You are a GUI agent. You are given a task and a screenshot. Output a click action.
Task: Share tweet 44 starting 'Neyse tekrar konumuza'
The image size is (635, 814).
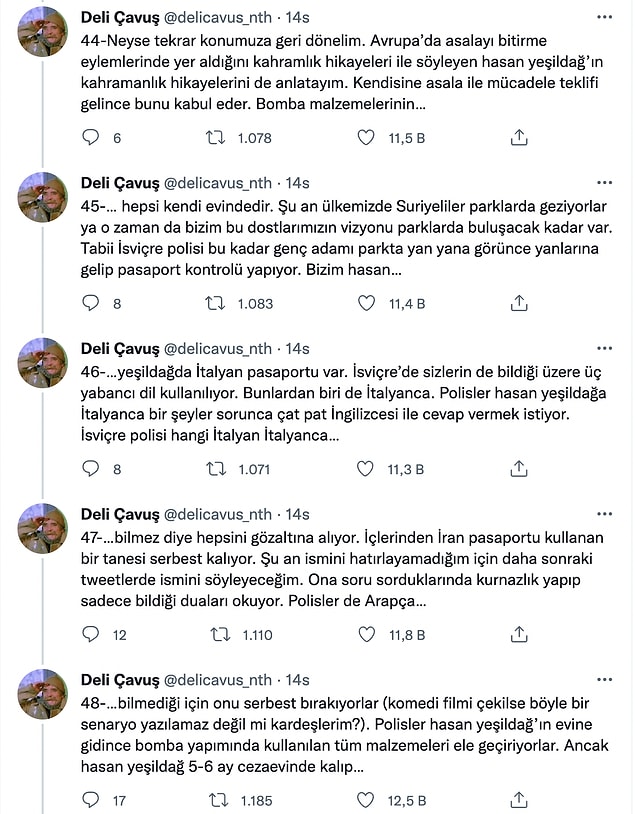519,138
